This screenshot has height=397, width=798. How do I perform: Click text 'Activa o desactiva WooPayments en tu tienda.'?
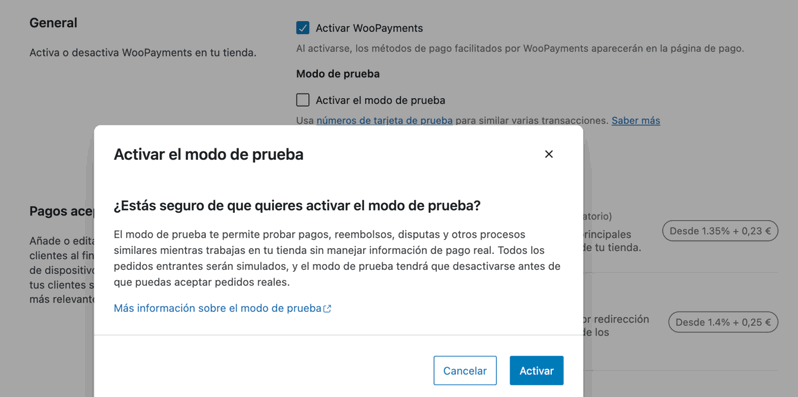(142, 52)
